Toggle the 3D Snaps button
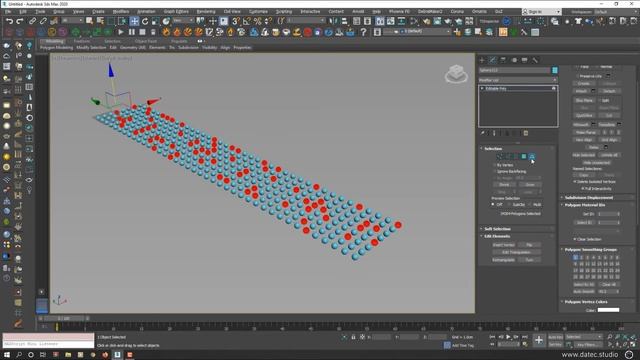Image resolution: width=640 pixels, height=360 pixels. pyautogui.click(x=236, y=21)
